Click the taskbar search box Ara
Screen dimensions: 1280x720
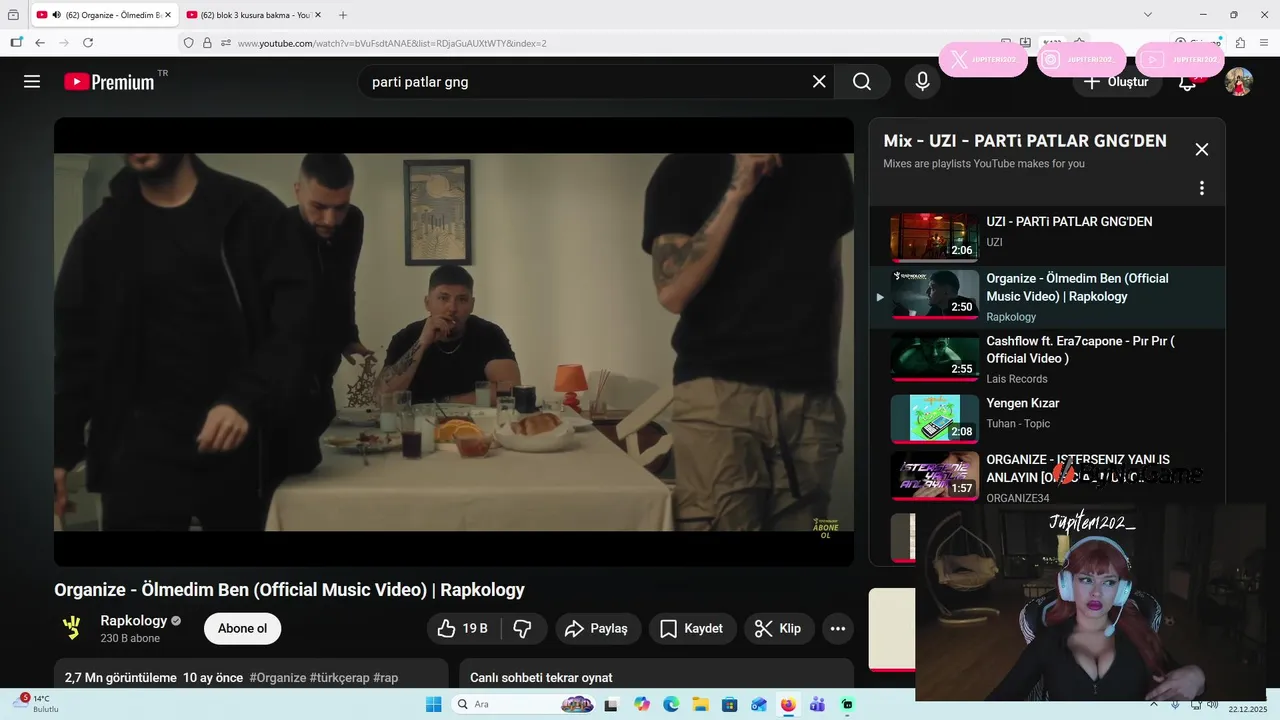tap(524, 704)
